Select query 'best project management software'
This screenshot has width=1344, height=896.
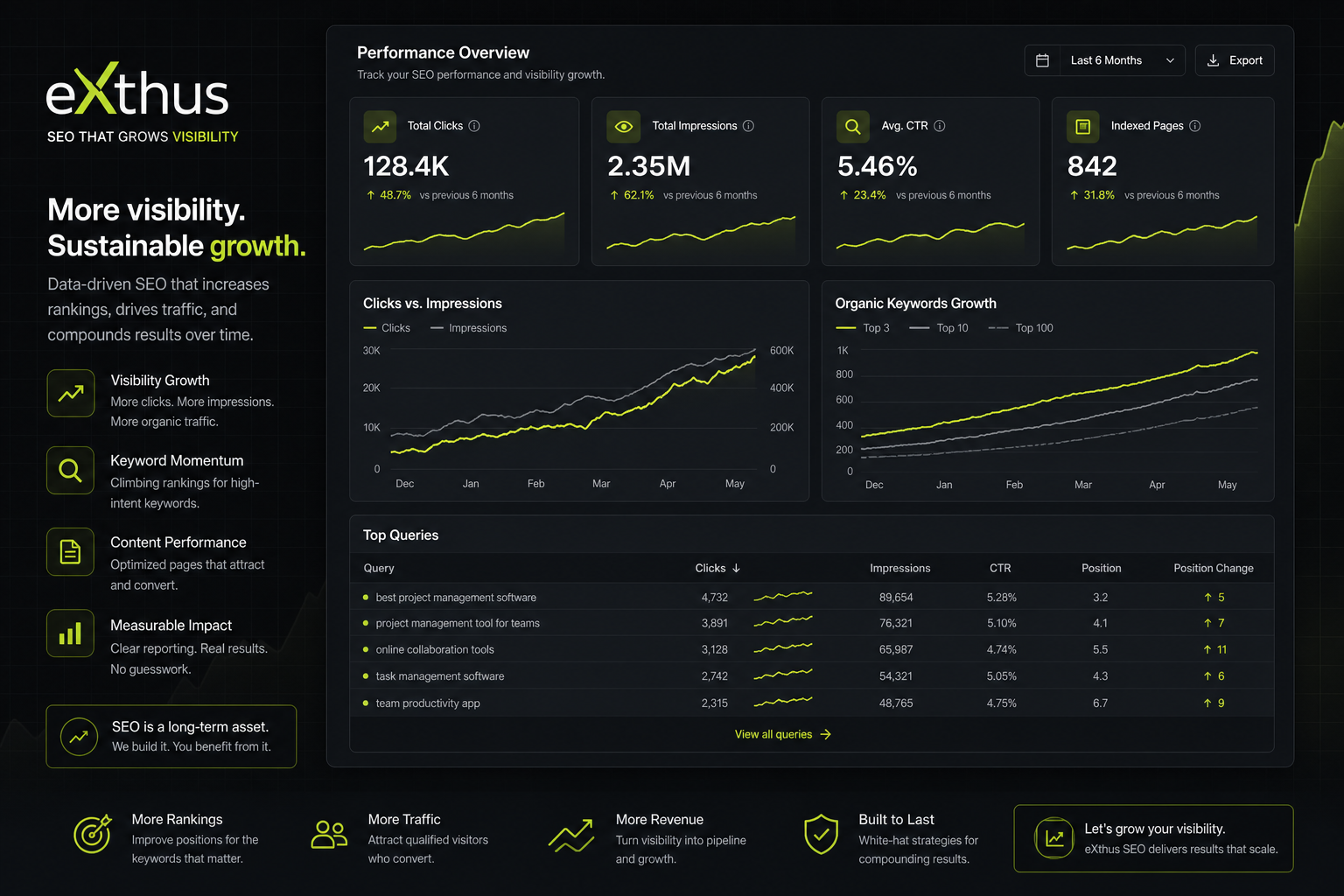[456, 598]
